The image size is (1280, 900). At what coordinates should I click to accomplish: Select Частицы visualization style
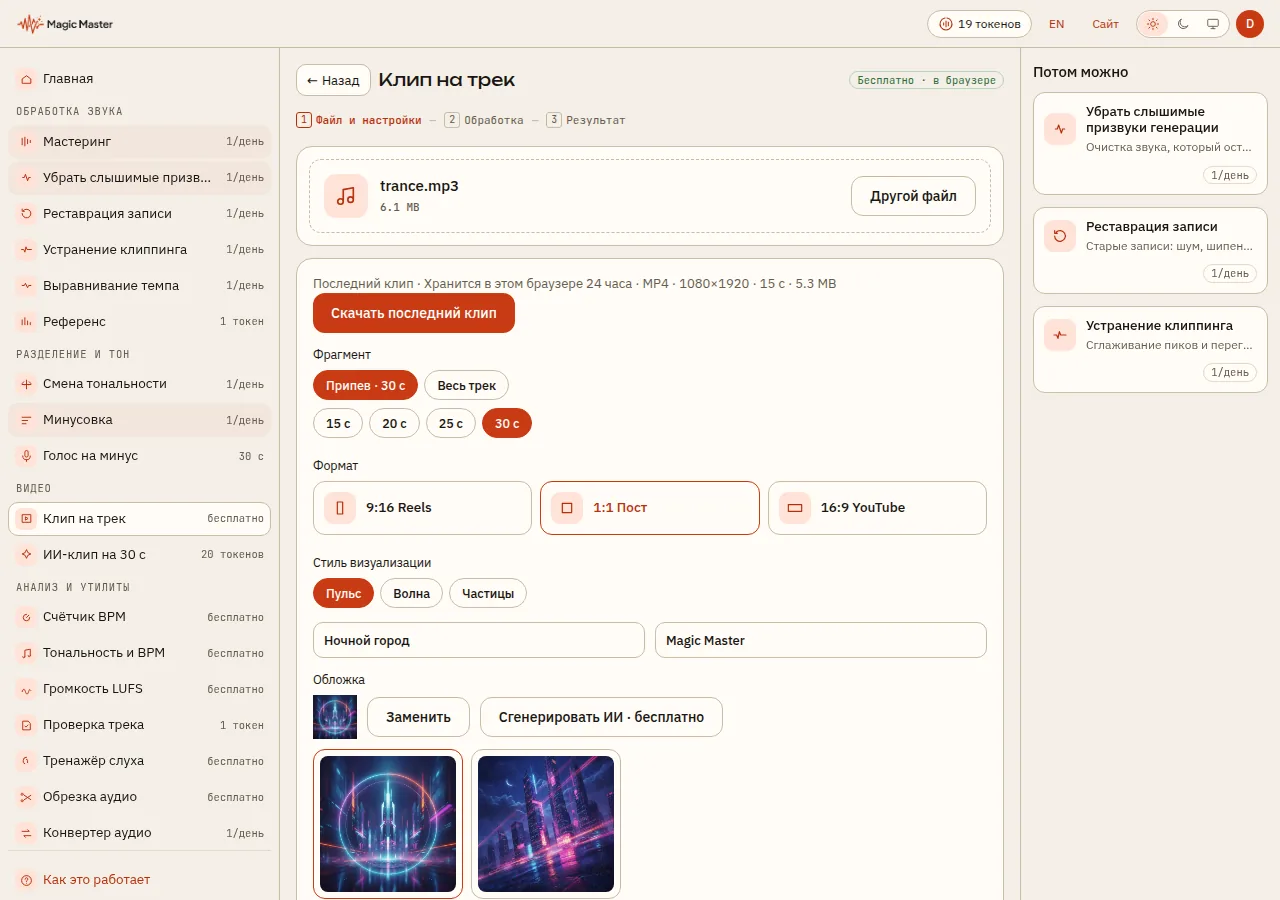point(488,593)
